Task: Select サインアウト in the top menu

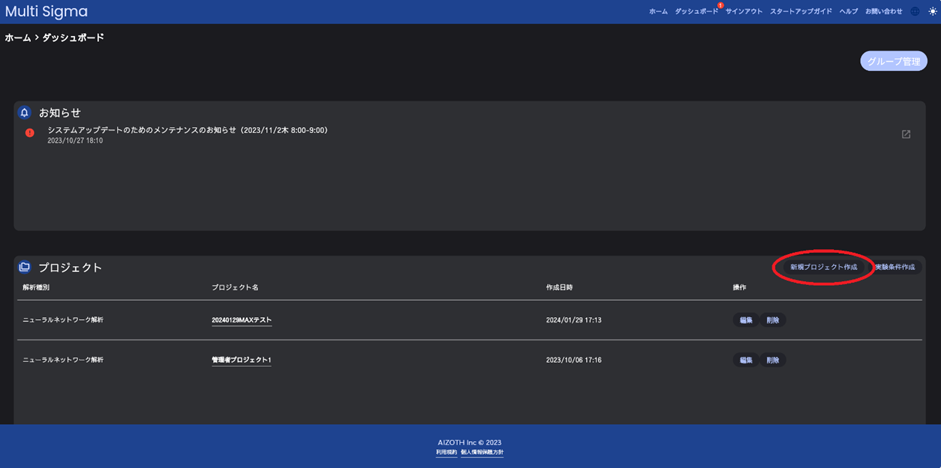Action: 743,12
